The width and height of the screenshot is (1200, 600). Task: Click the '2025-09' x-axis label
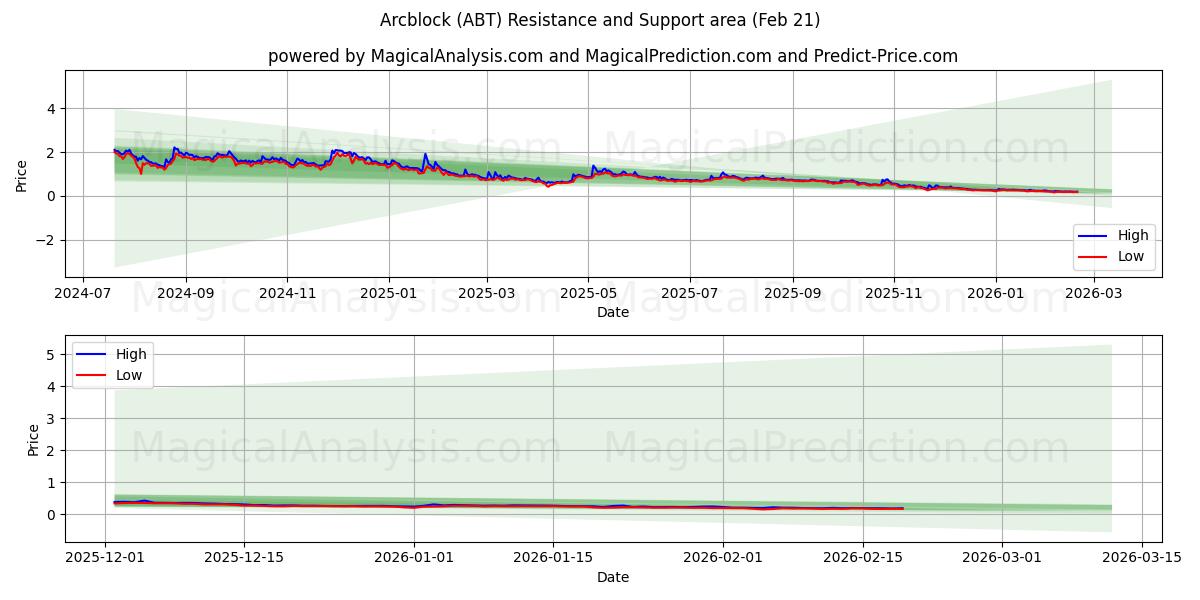[793, 294]
